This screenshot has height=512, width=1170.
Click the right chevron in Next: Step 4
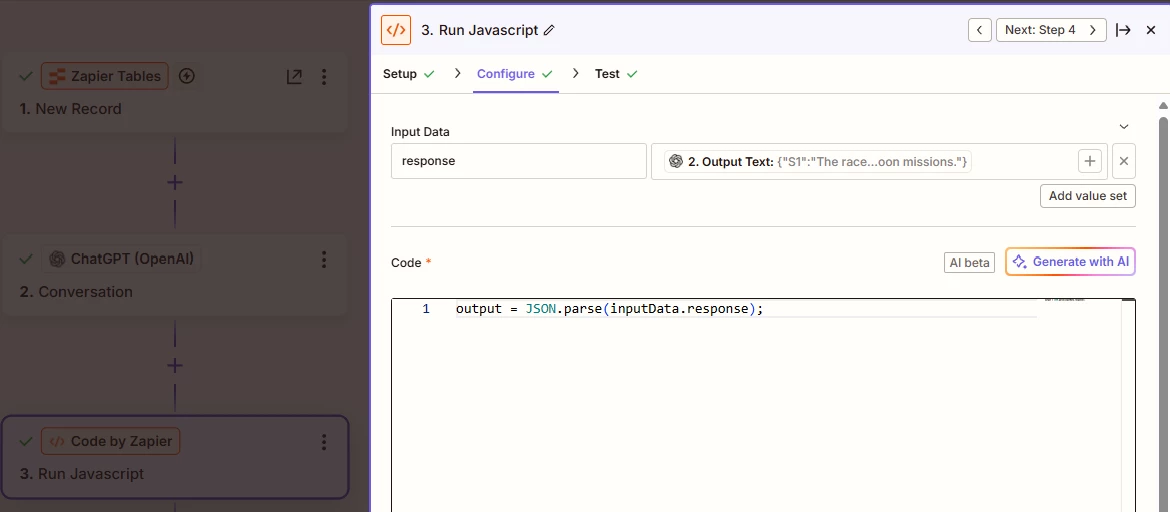pyautogui.click(x=1093, y=31)
